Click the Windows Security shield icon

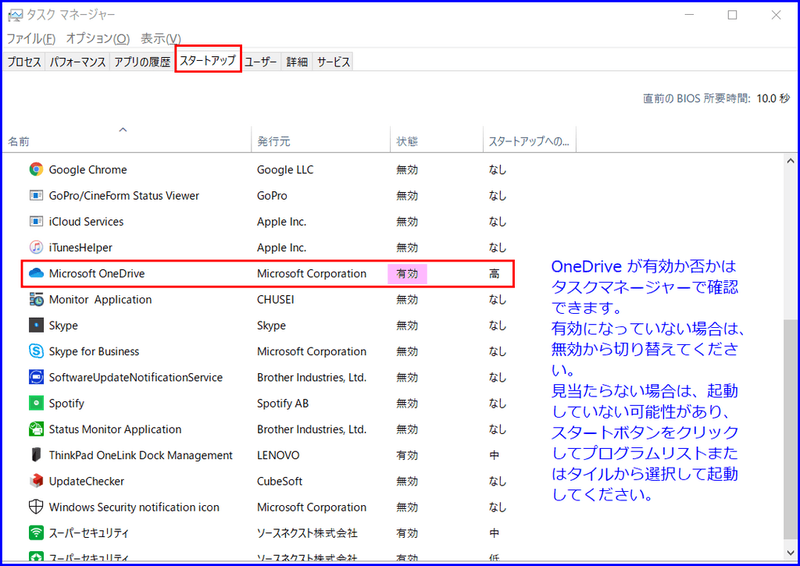point(36,507)
